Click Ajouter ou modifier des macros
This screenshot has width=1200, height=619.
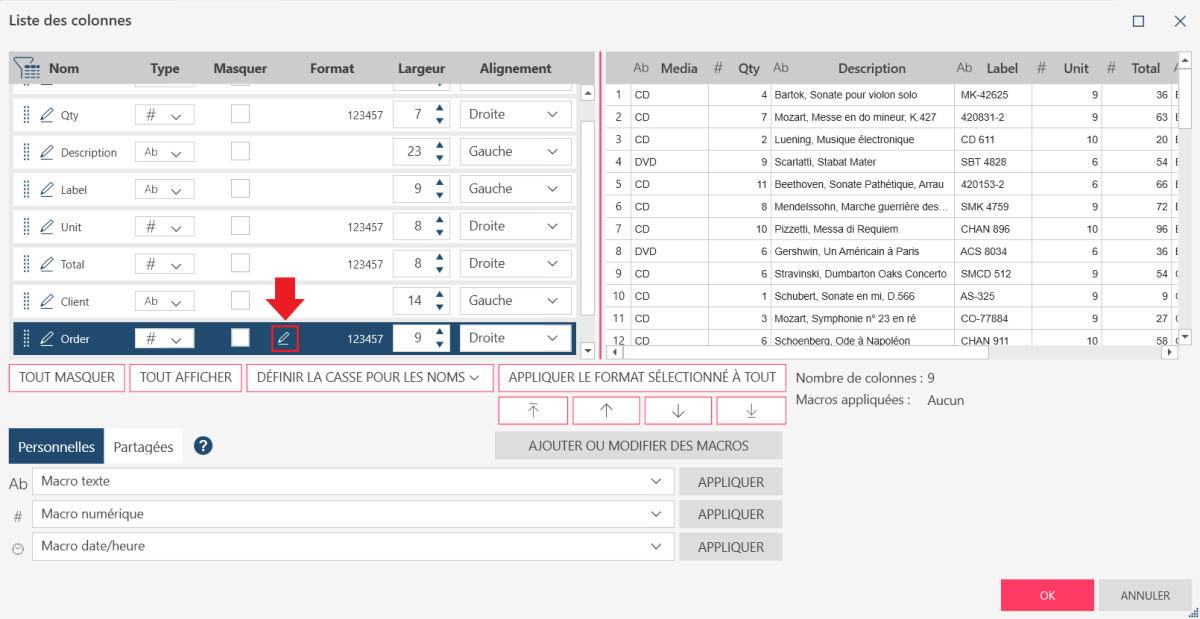[638, 446]
